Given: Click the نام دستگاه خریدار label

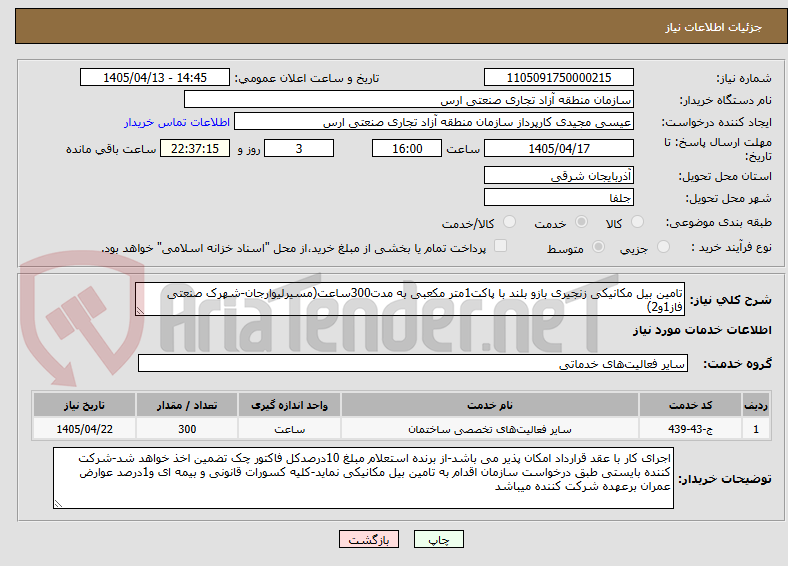Looking at the screenshot, I should pyautogui.click(x=726, y=100).
